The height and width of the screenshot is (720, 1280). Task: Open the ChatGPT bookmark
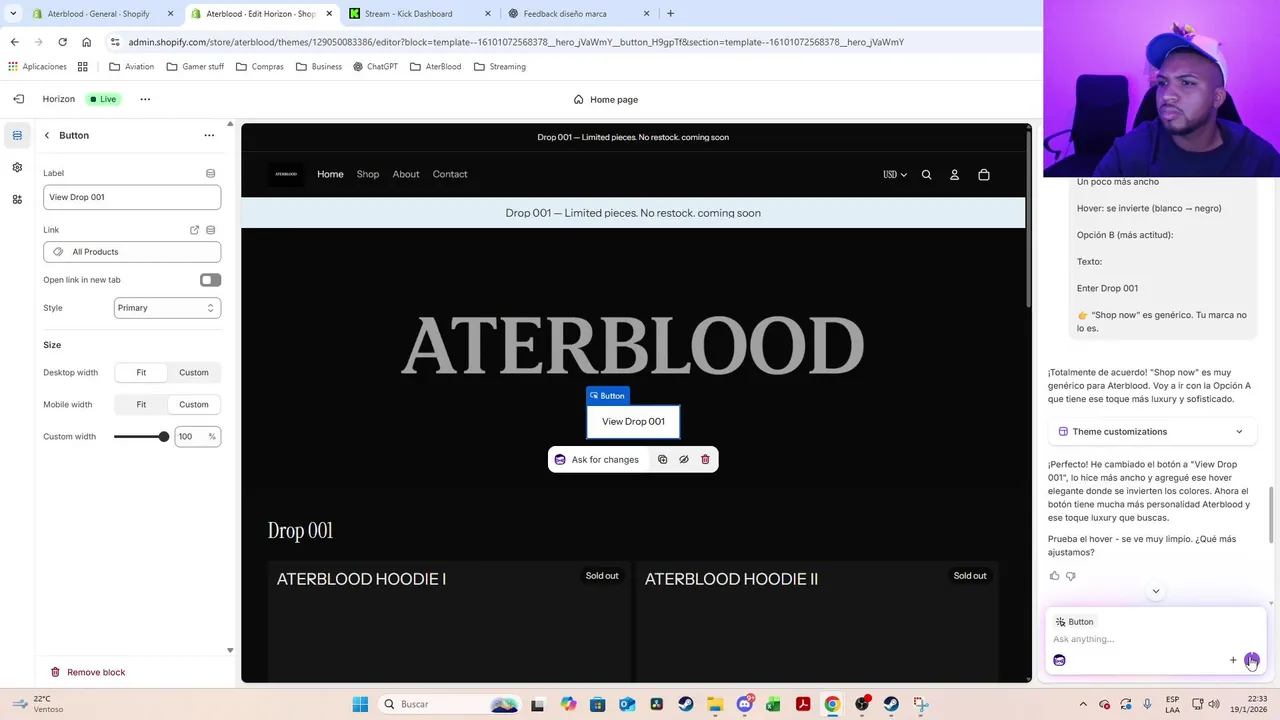[375, 67]
